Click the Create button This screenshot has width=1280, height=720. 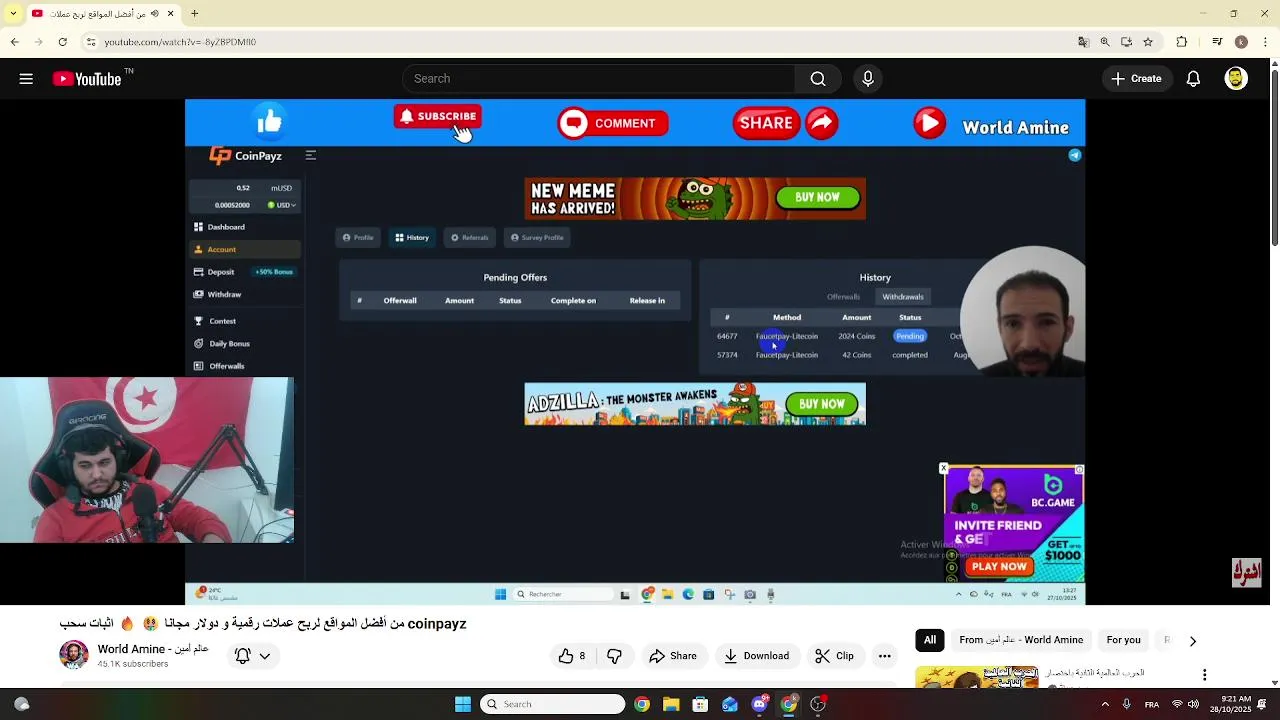1136,79
